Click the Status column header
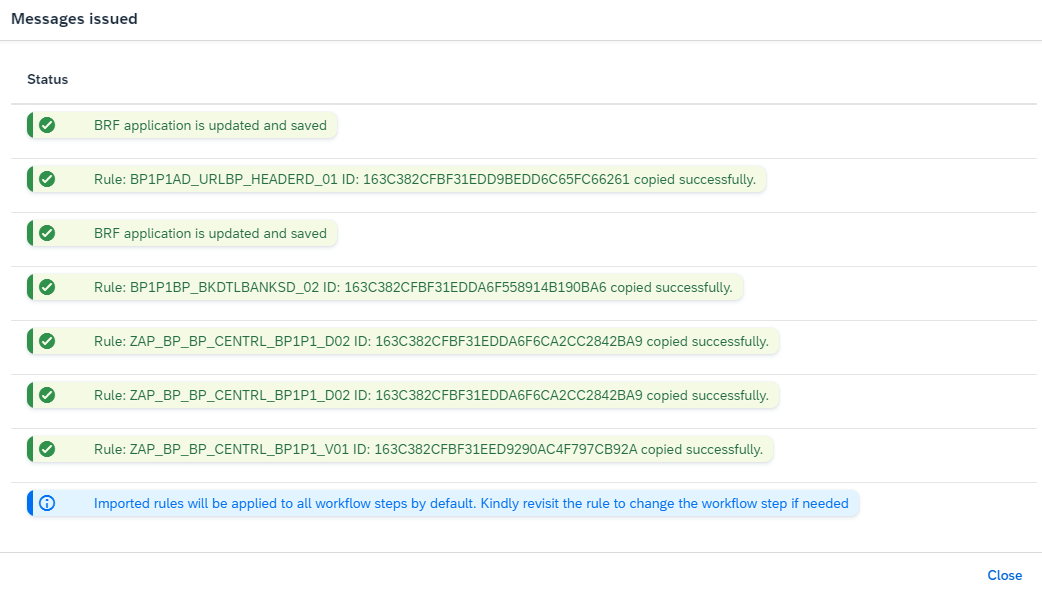The image size is (1042, 589). [x=47, y=79]
